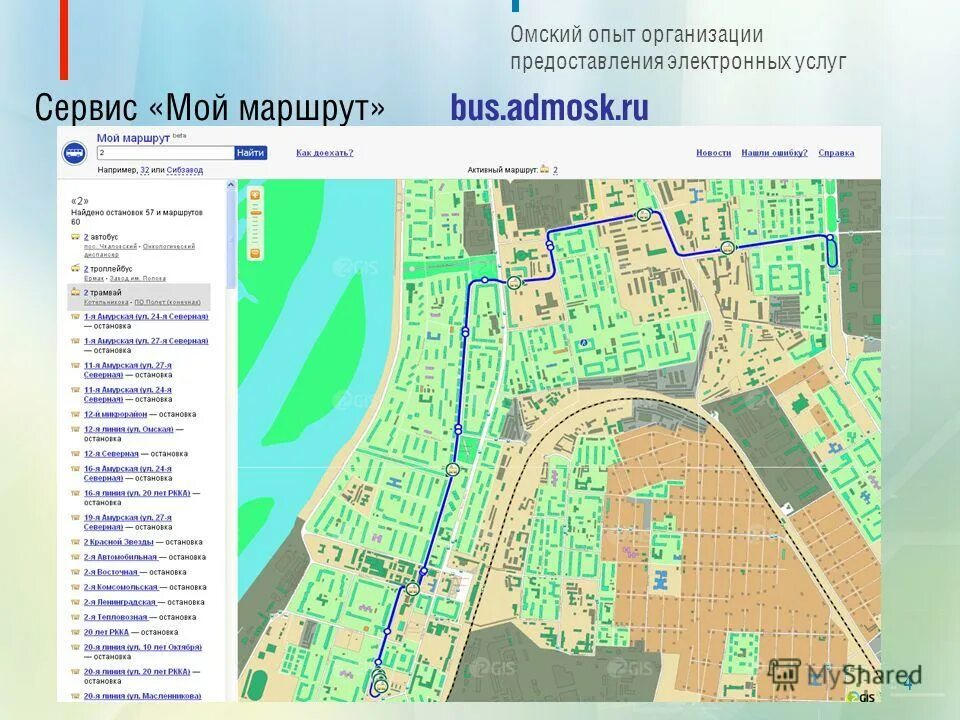Open the Сибзавод example search link
Screen dimensions: 960x720
point(183,170)
